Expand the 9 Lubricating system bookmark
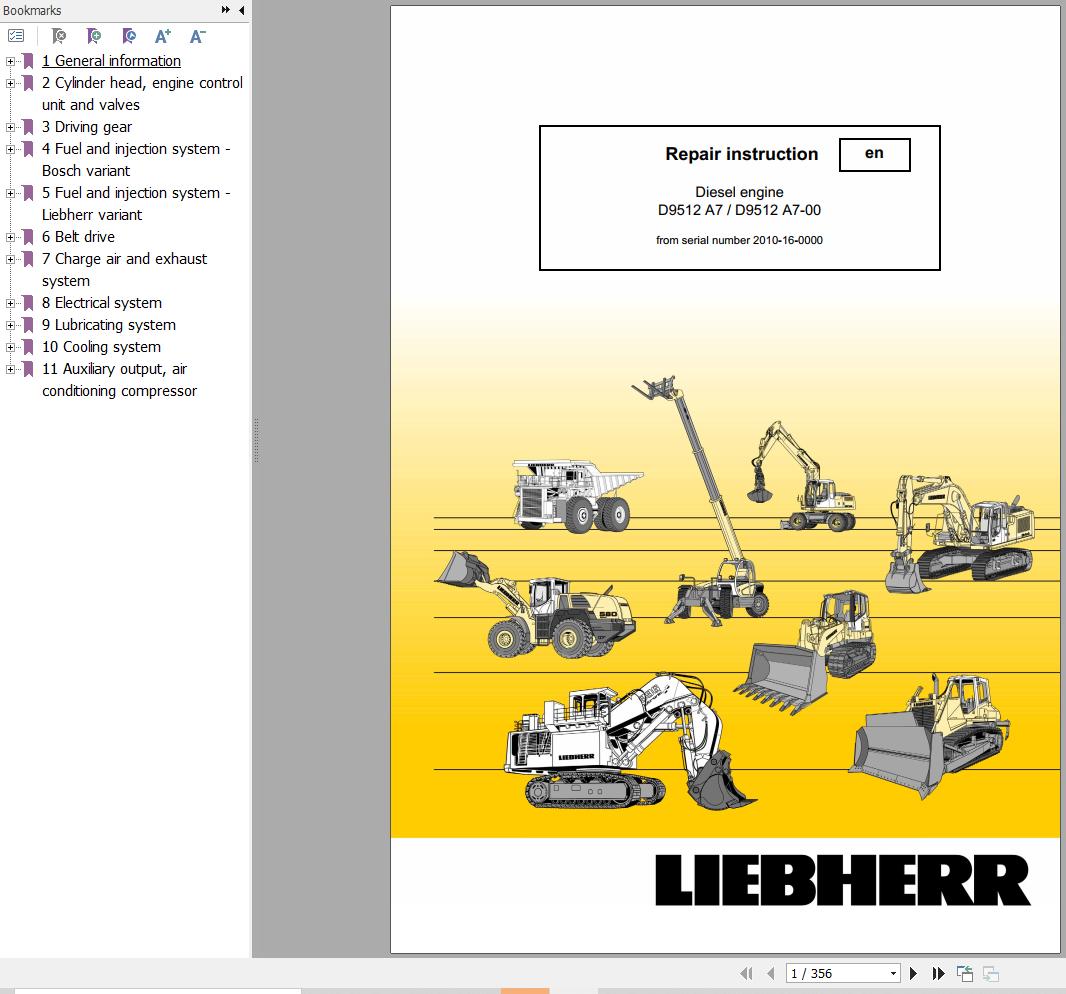This screenshot has height=994, width=1066. pyautogui.click(x=10, y=325)
